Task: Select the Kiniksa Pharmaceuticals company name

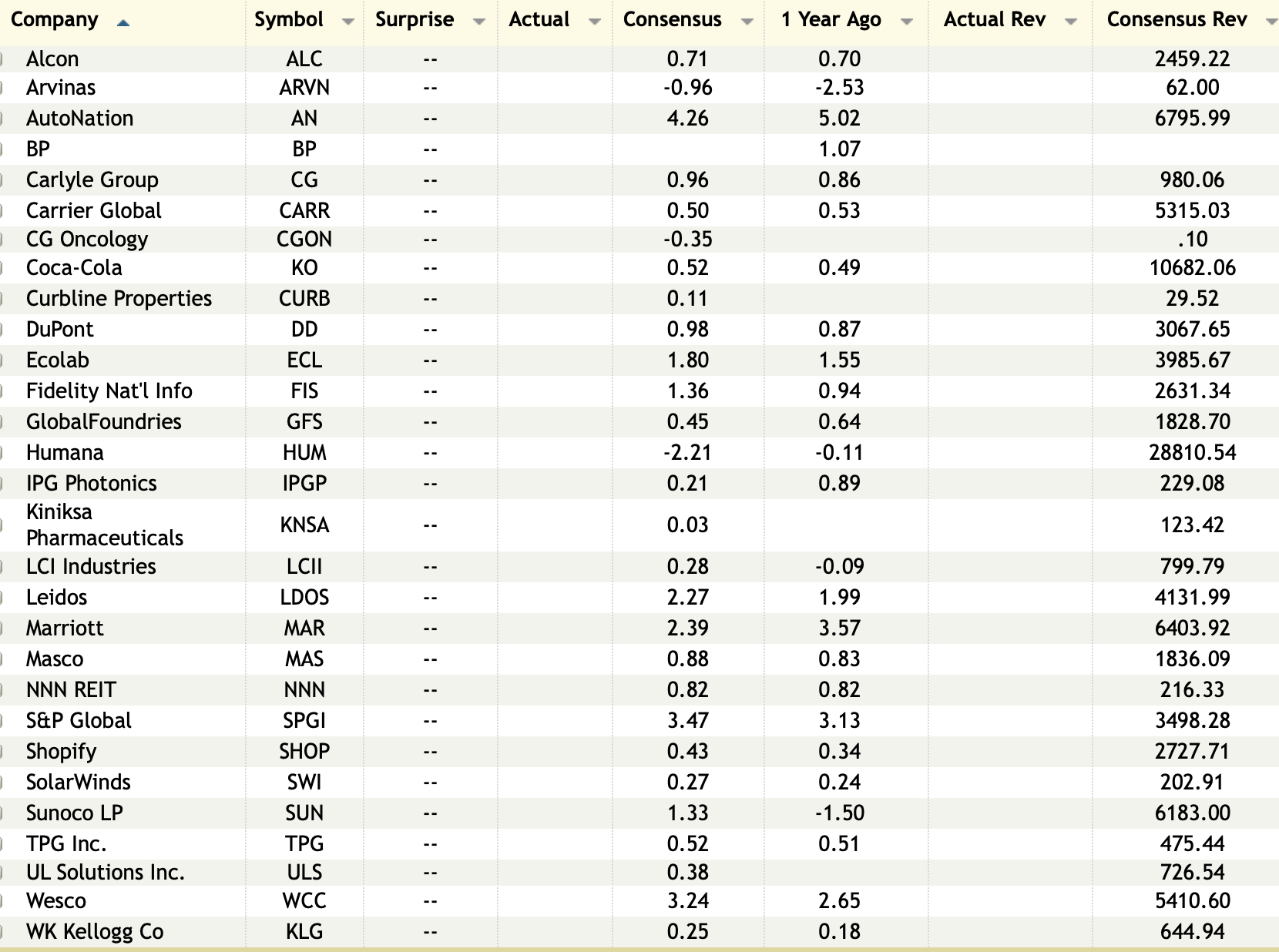Action: pos(104,525)
